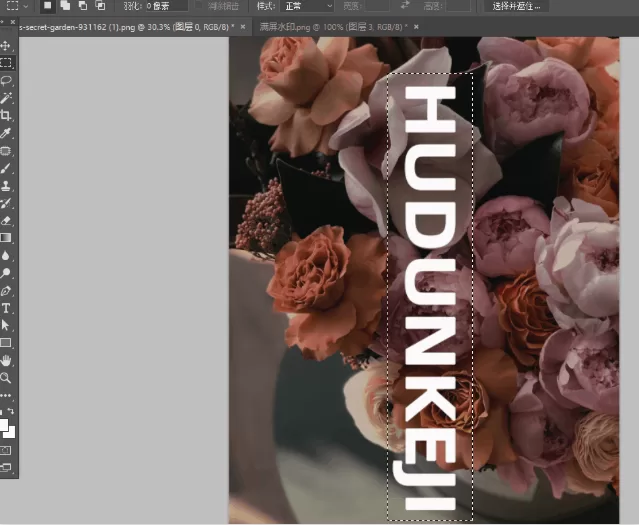Select the Eyedropper tool
This screenshot has width=639, height=525.
pyautogui.click(x=6, y=133)
